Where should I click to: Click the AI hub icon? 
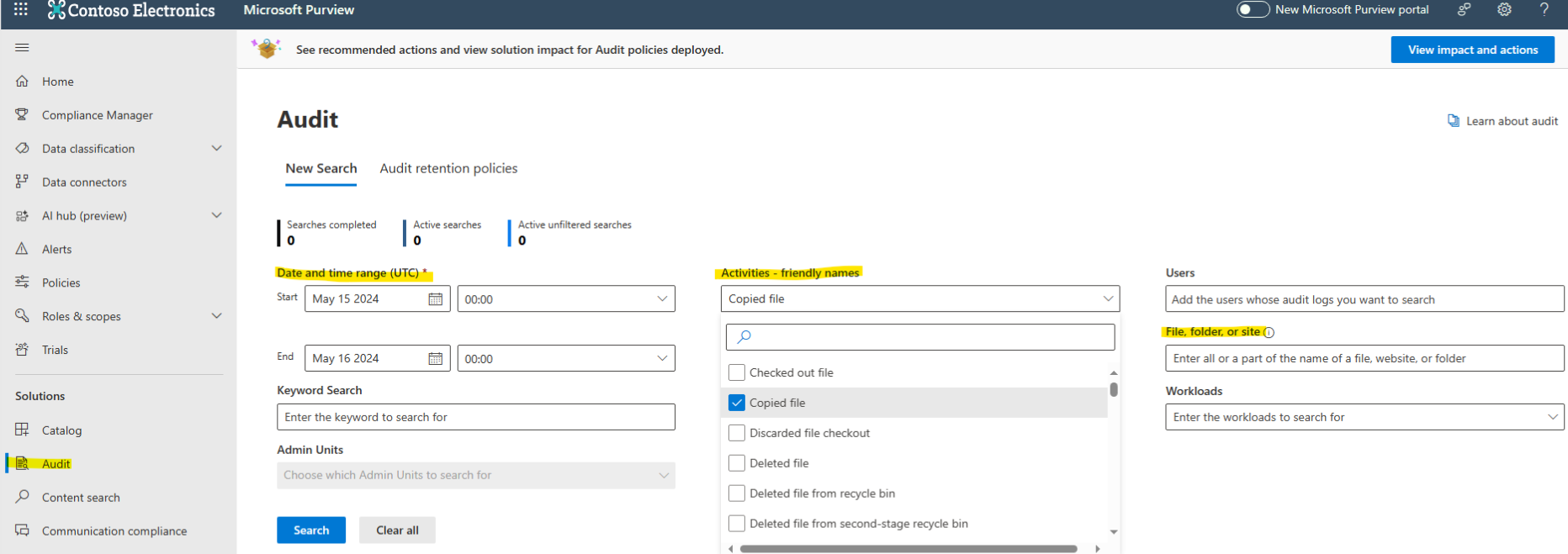pyautogui.click(x=22, y=215)
